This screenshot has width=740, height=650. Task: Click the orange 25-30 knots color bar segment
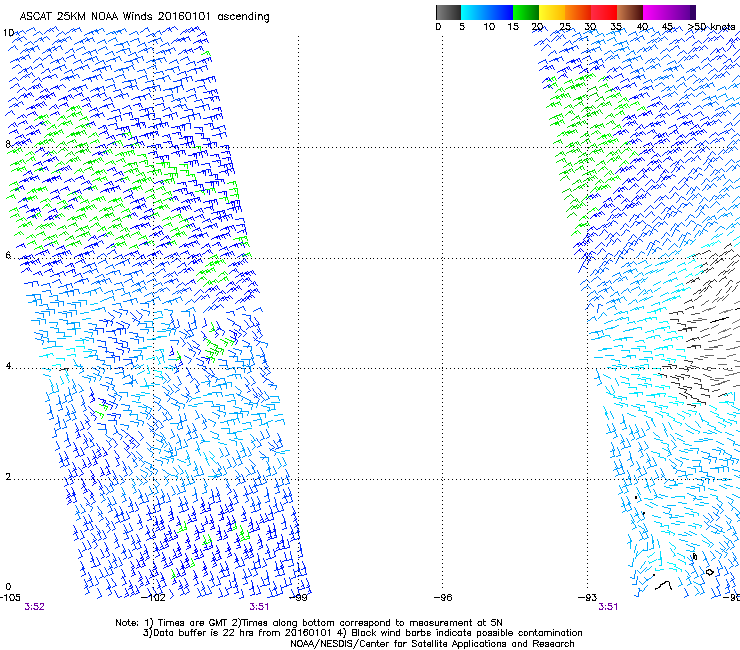point(578,12)
